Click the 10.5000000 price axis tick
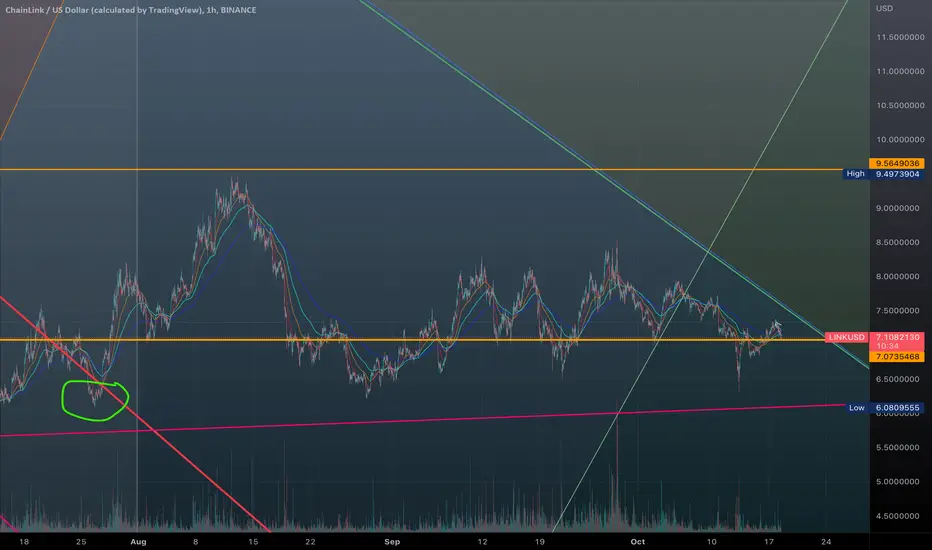Screen dimensions: 932x550 click(x=900, y=105)
